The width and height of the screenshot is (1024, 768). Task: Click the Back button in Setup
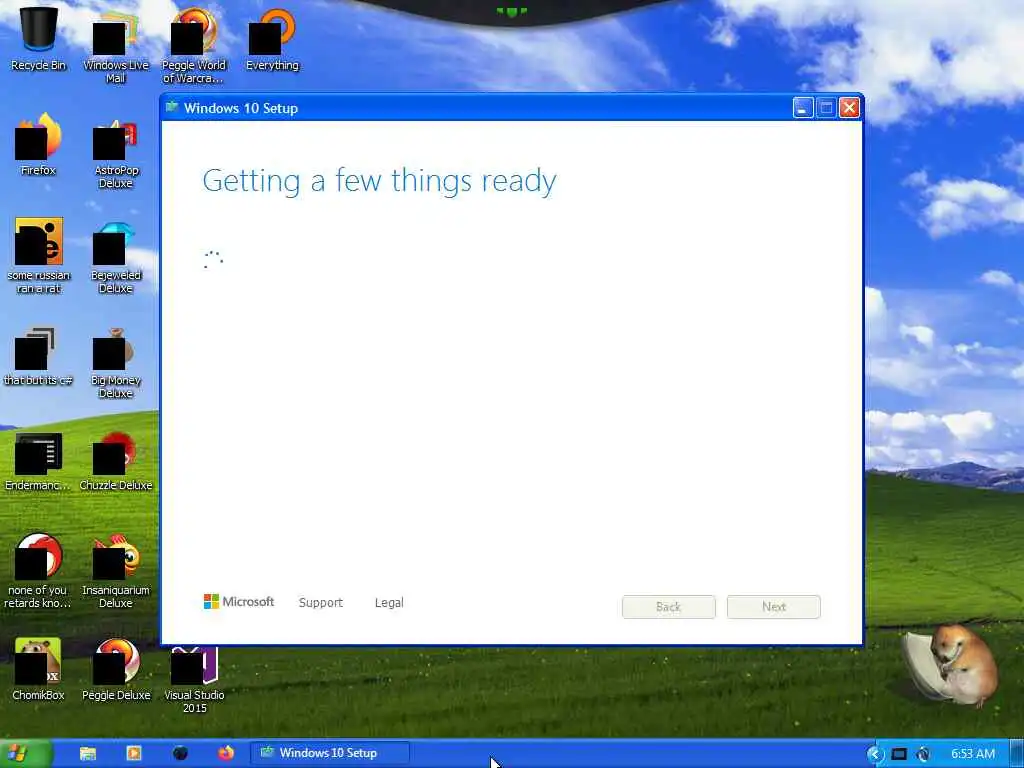click(x=669, y=607)
